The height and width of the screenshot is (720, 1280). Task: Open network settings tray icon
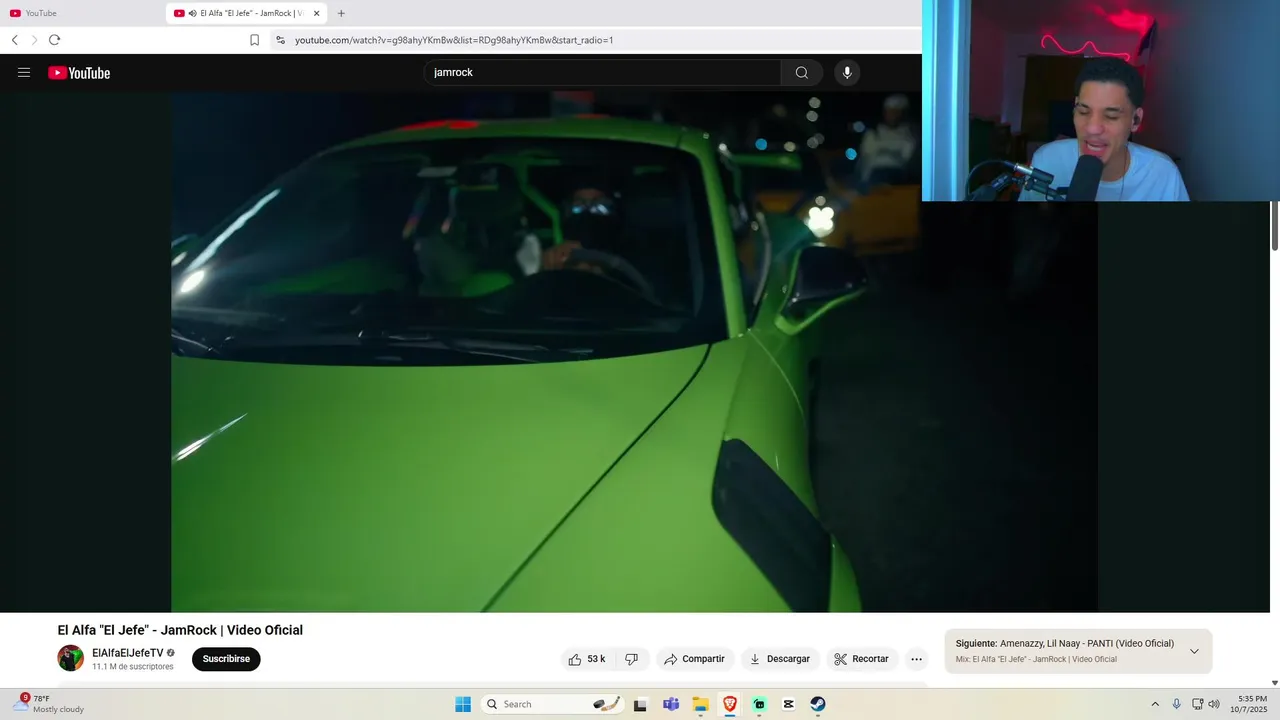tap(1198, 704)
